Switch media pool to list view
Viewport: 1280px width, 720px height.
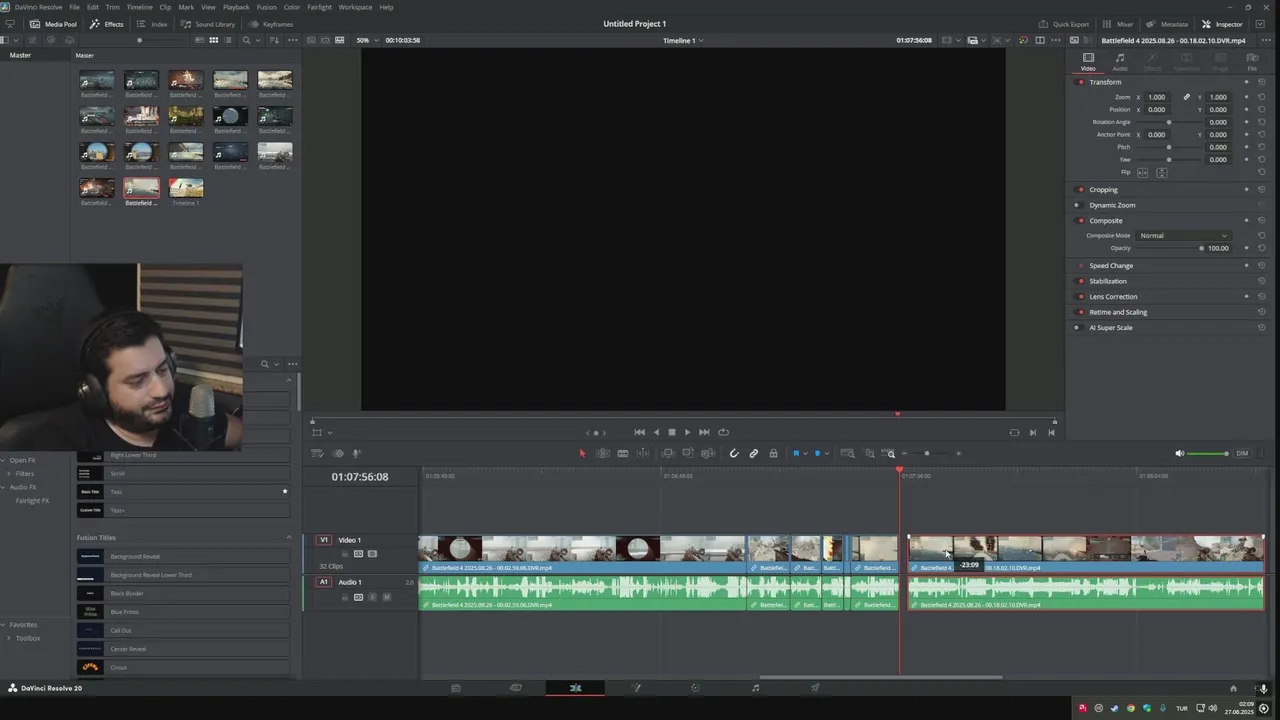coord(227,40)
